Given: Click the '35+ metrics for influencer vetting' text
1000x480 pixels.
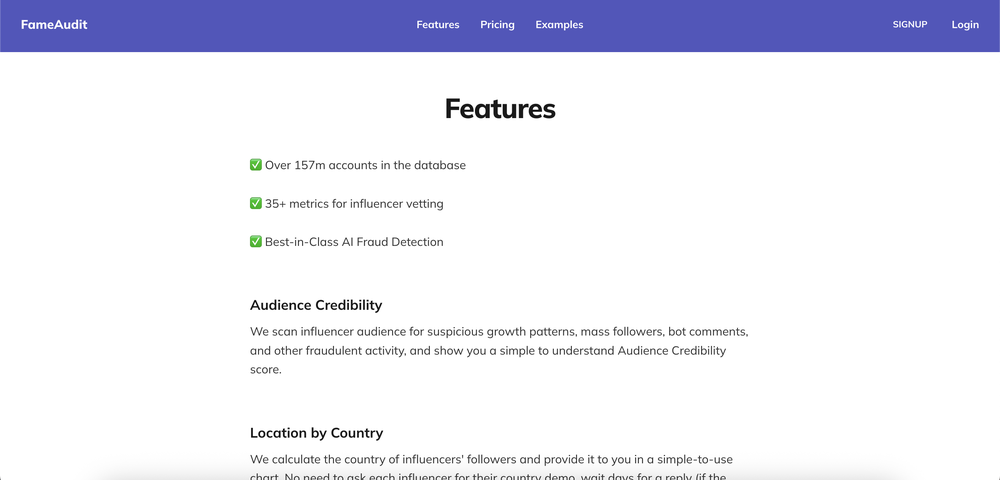Looking at the screenshot, I should pos(355,204).
